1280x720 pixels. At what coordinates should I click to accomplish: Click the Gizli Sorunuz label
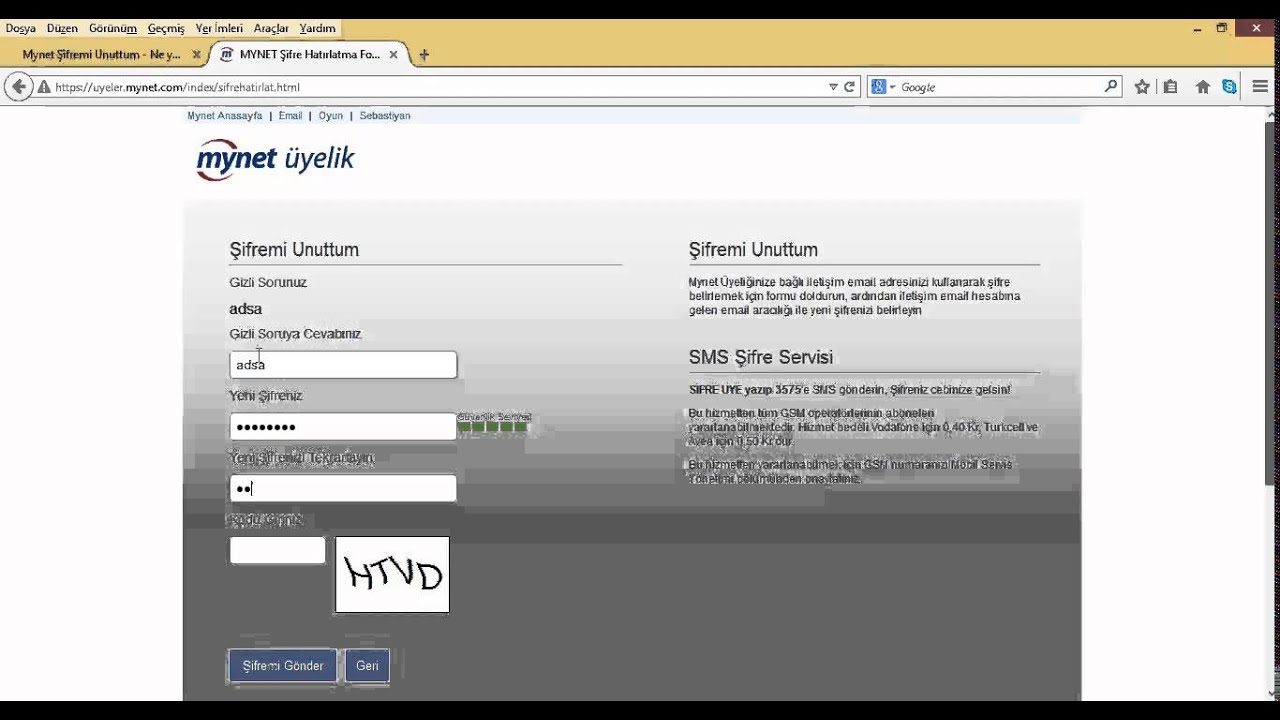click(268, 283)
